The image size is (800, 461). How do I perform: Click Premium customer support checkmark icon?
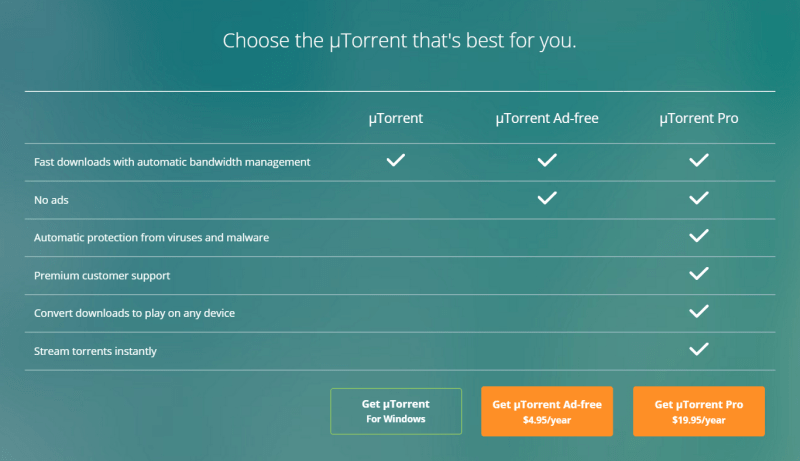coord(699,273)
